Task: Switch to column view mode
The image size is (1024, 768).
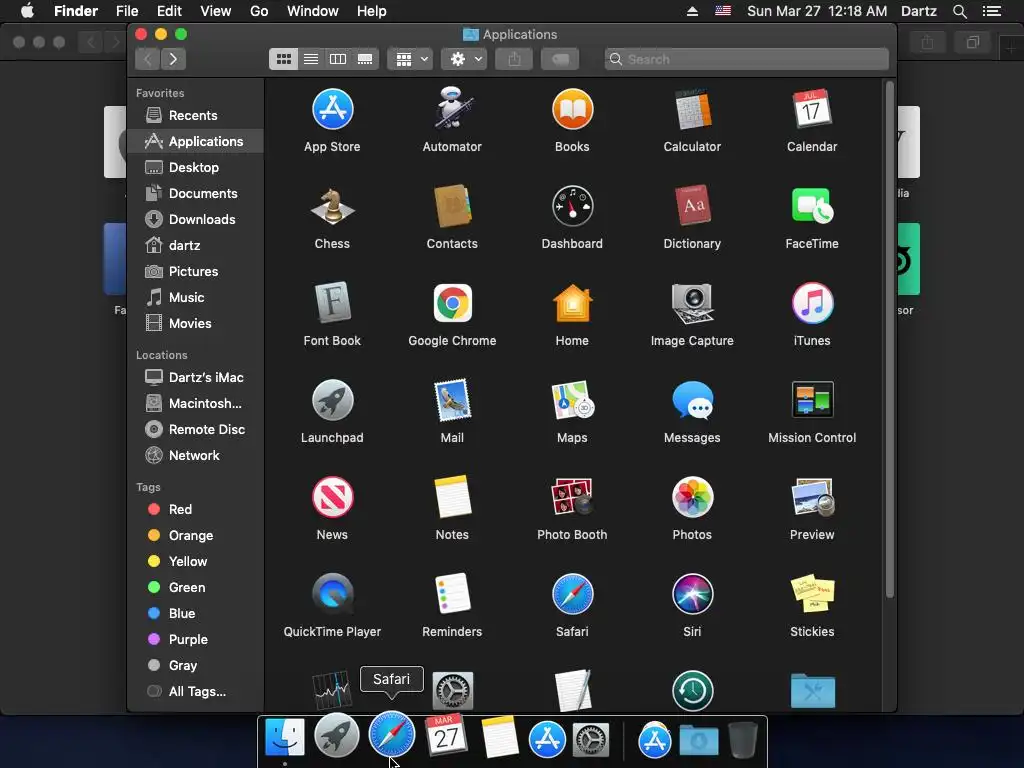Action: [338, 59]
